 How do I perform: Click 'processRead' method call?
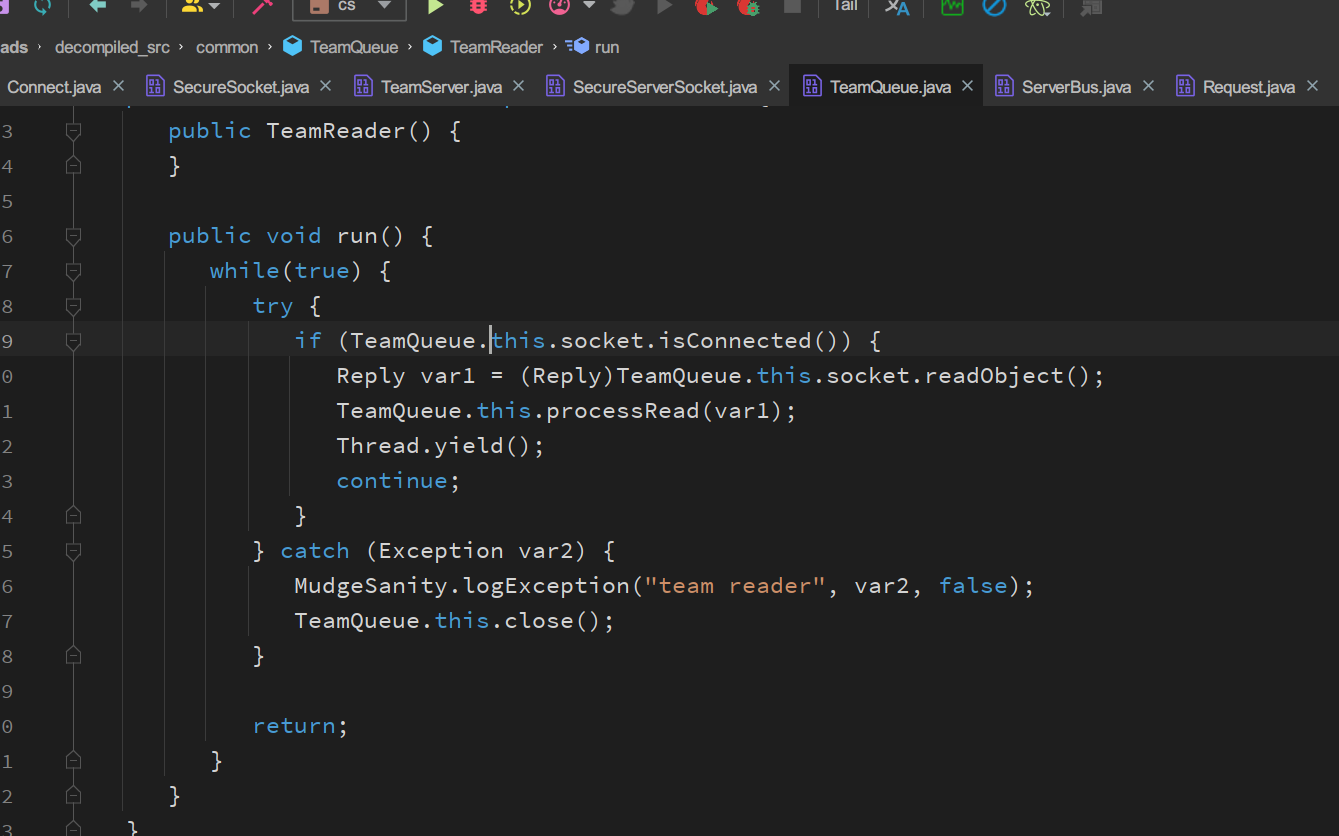click(x=622, y=411)
